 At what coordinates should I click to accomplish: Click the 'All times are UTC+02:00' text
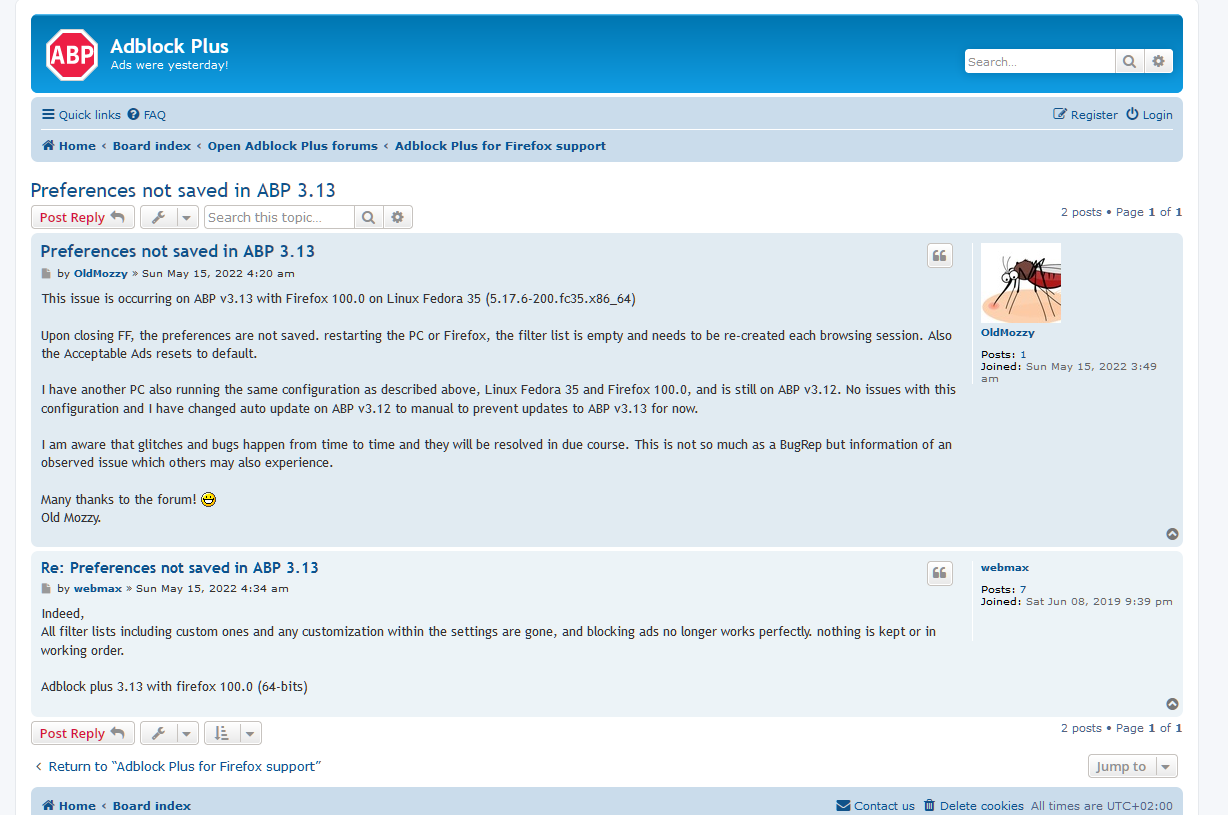(x=1102, y=806)
